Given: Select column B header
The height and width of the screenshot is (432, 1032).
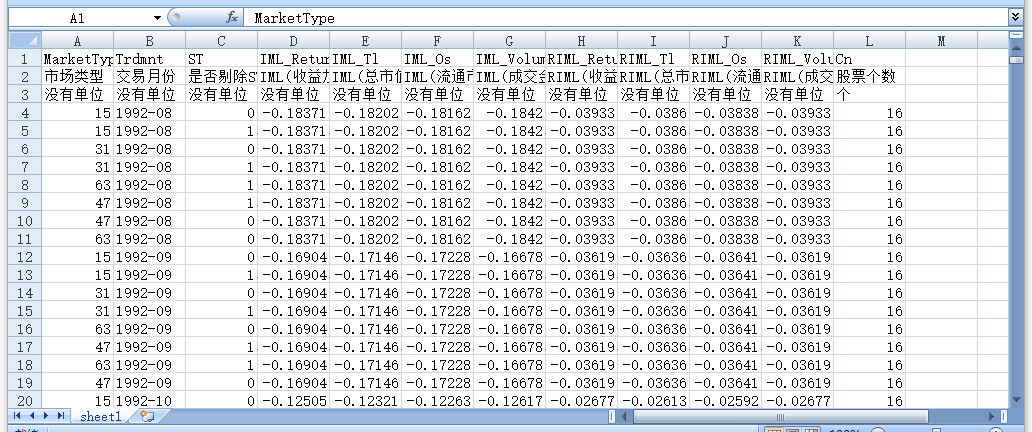Looking at the screenshot, I should [149, 41].
